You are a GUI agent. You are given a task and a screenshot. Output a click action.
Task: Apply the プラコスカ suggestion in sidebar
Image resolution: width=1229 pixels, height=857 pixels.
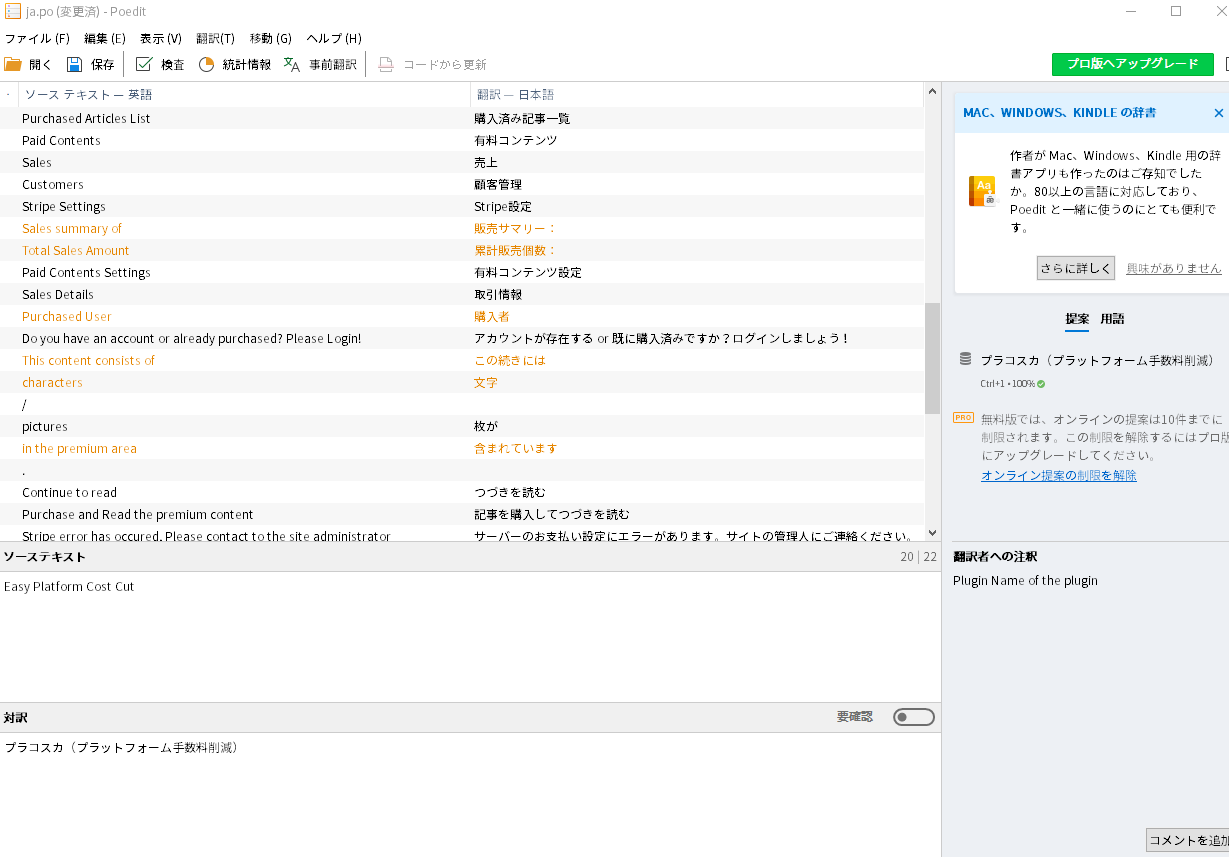click(1097, 360)
